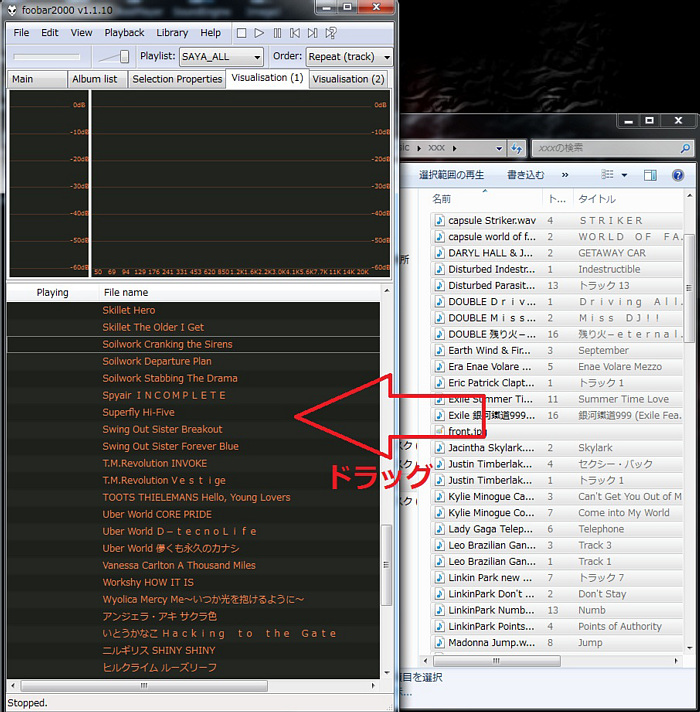The image size is (700, 712).
Task: Switch to the Main tab
Action: (x=37, y=79)
